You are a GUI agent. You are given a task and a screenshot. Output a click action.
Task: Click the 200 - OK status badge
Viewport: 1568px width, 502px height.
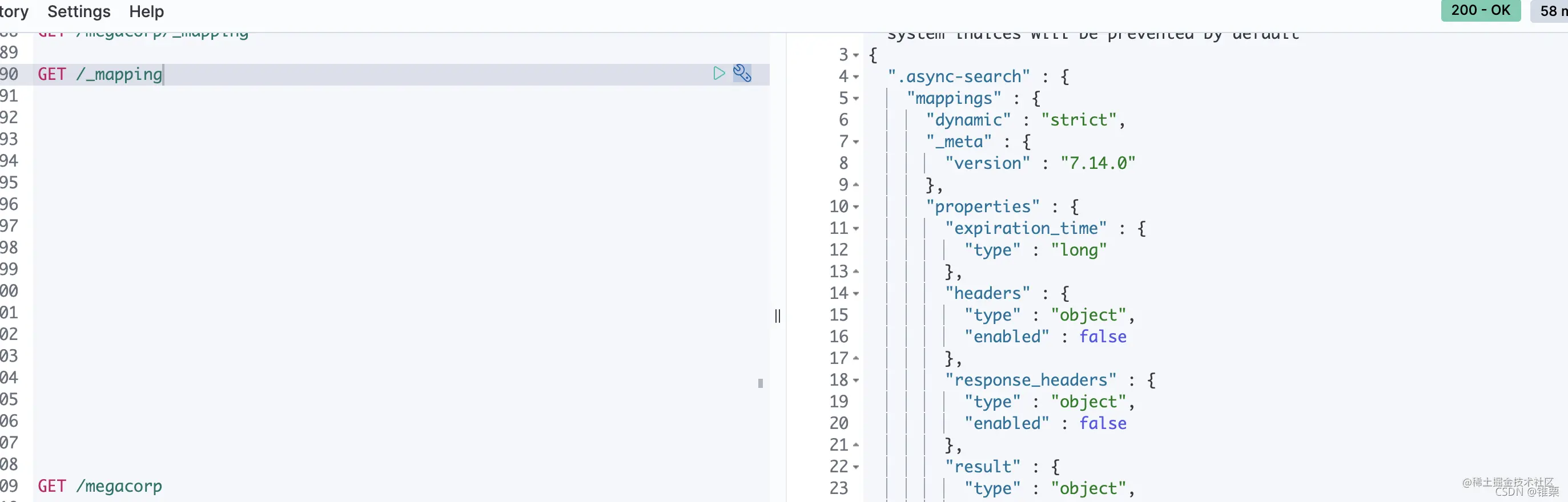click(1480, 10)
